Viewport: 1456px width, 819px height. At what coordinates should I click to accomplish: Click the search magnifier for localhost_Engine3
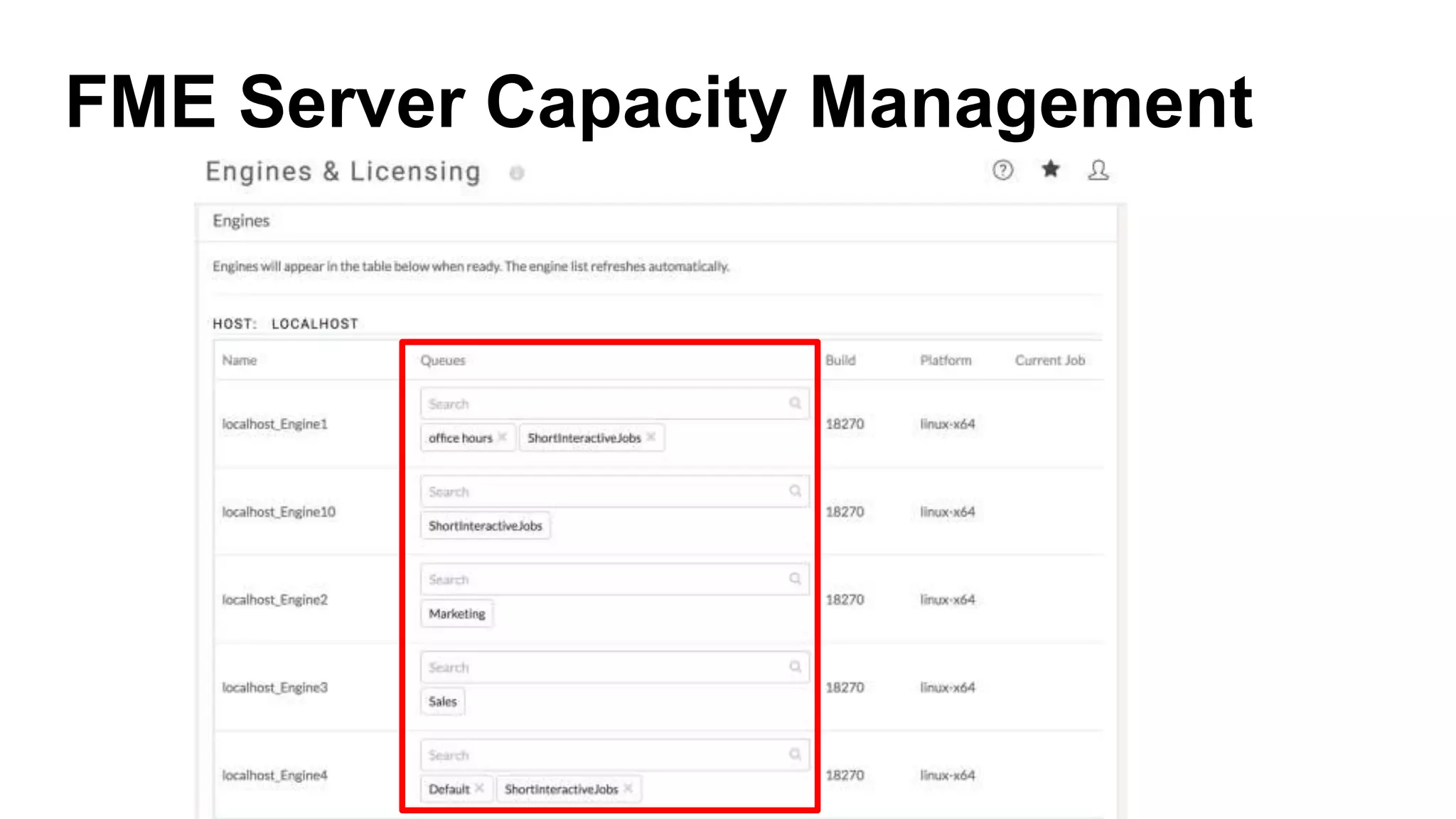(795, 667)
